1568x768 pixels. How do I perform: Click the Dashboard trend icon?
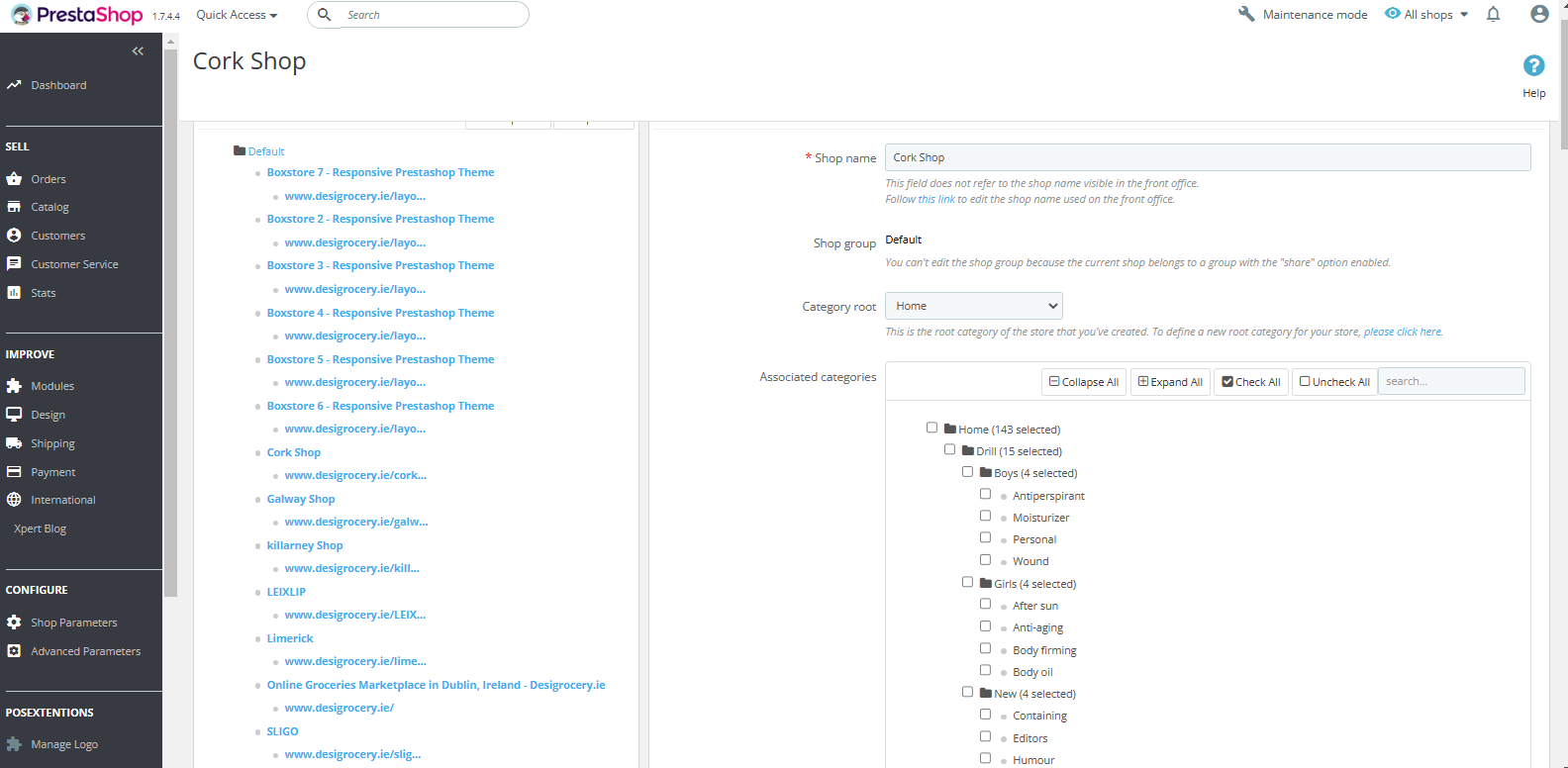point(14,85)
